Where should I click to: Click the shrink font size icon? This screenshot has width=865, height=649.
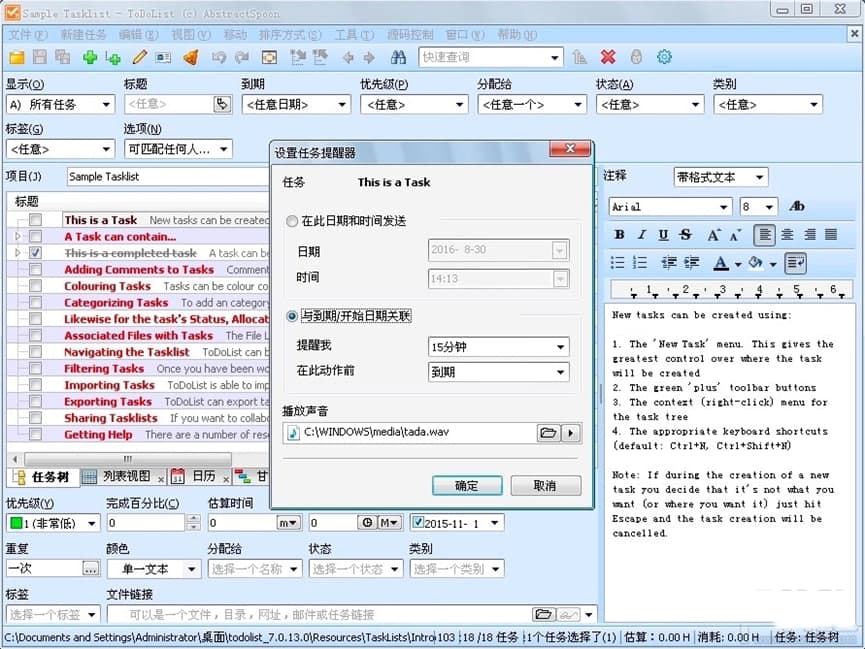(736, 235)
